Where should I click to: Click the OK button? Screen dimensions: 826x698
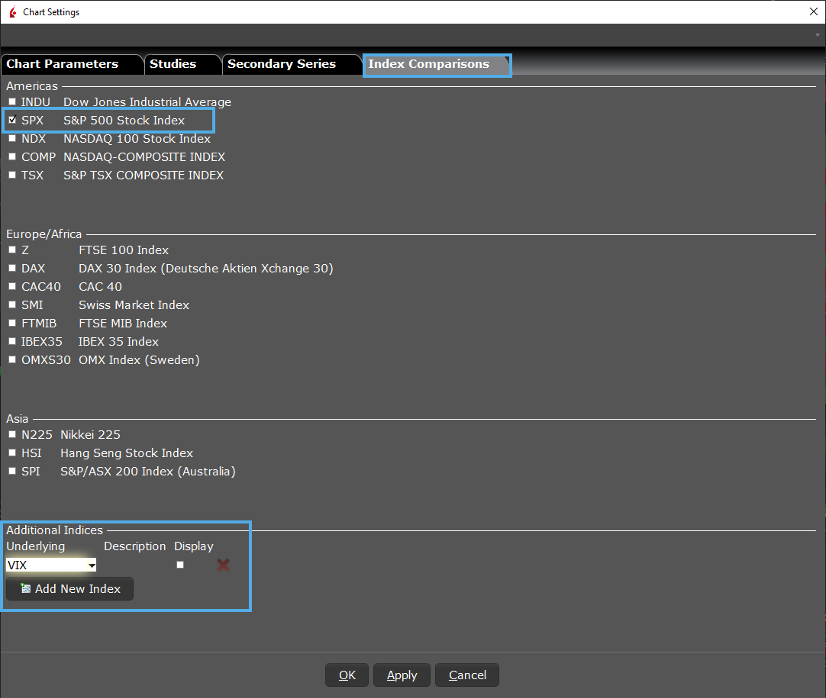[347, 675]
